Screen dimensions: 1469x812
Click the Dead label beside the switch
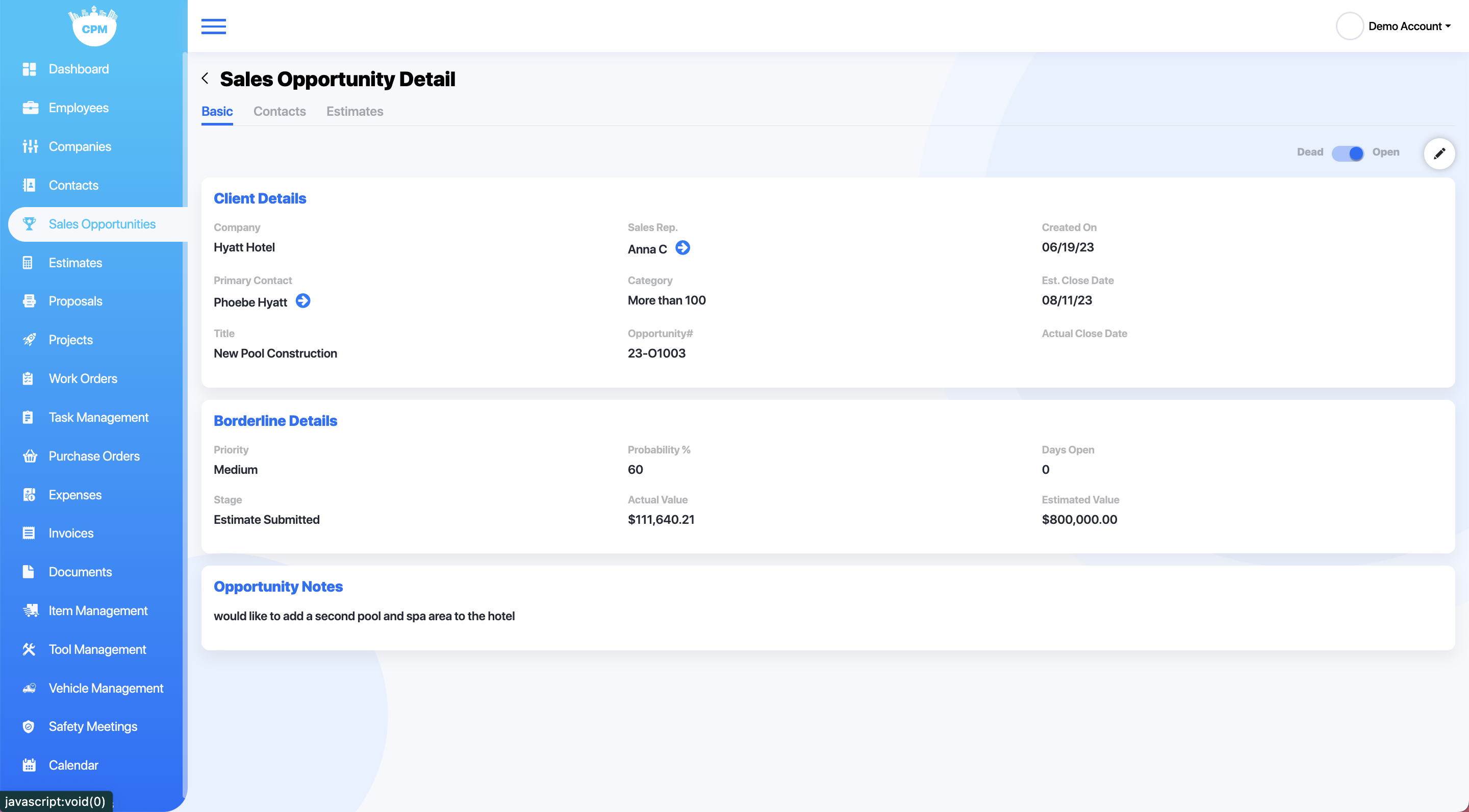(x=1310, y=152)
